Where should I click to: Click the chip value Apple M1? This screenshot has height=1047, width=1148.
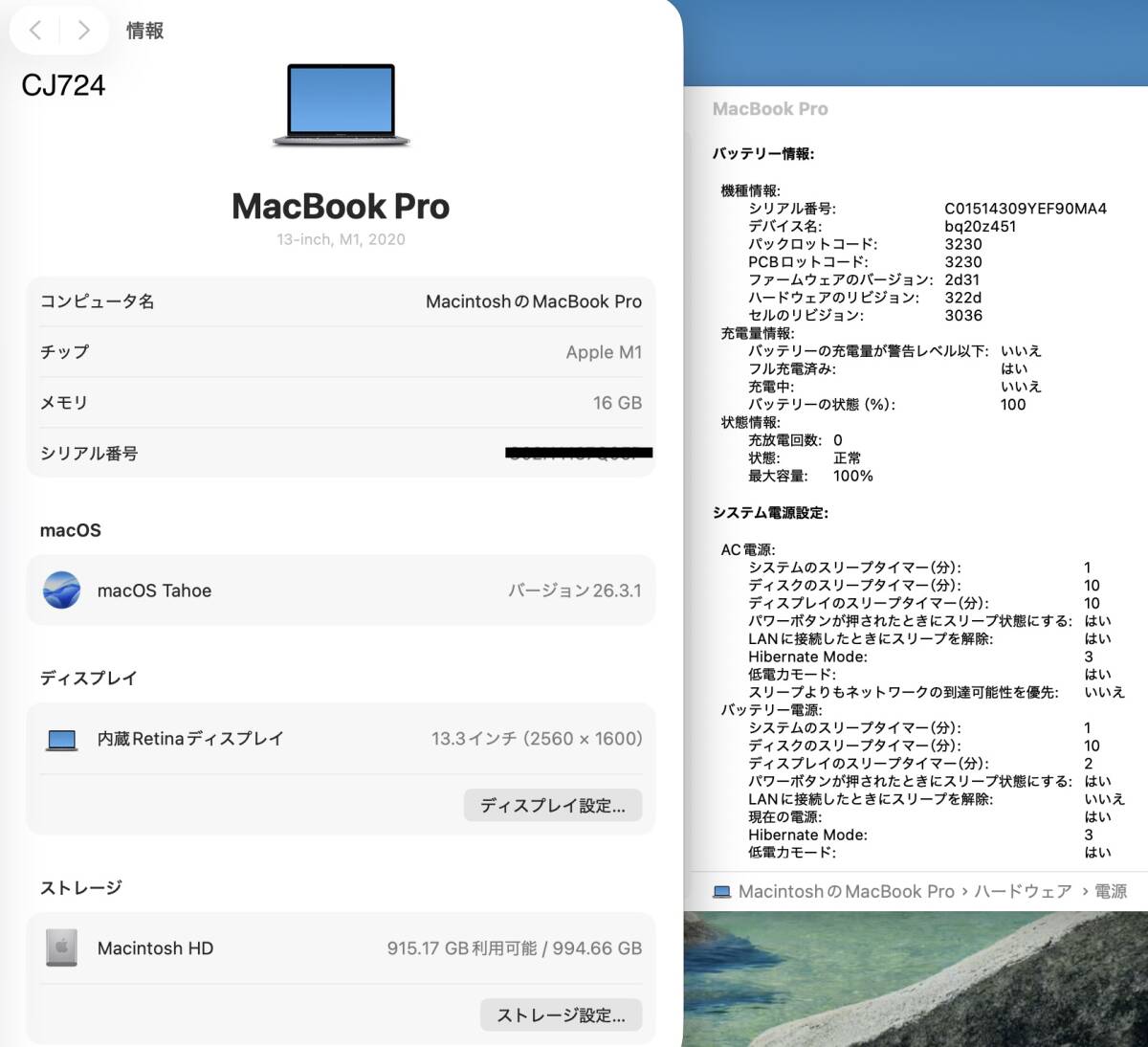click(x=604, y=352)
